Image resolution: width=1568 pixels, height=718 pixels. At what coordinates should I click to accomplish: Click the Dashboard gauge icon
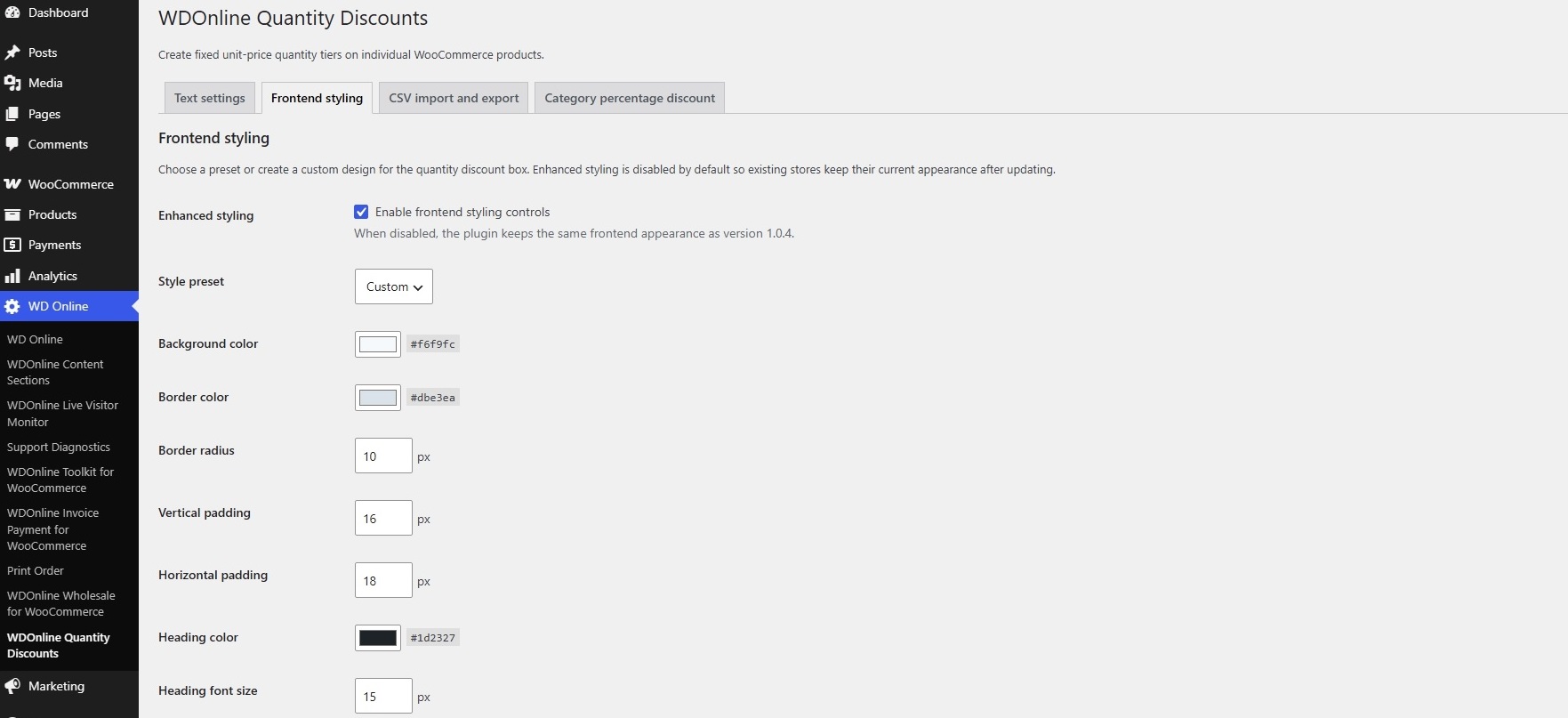point(12,12)
